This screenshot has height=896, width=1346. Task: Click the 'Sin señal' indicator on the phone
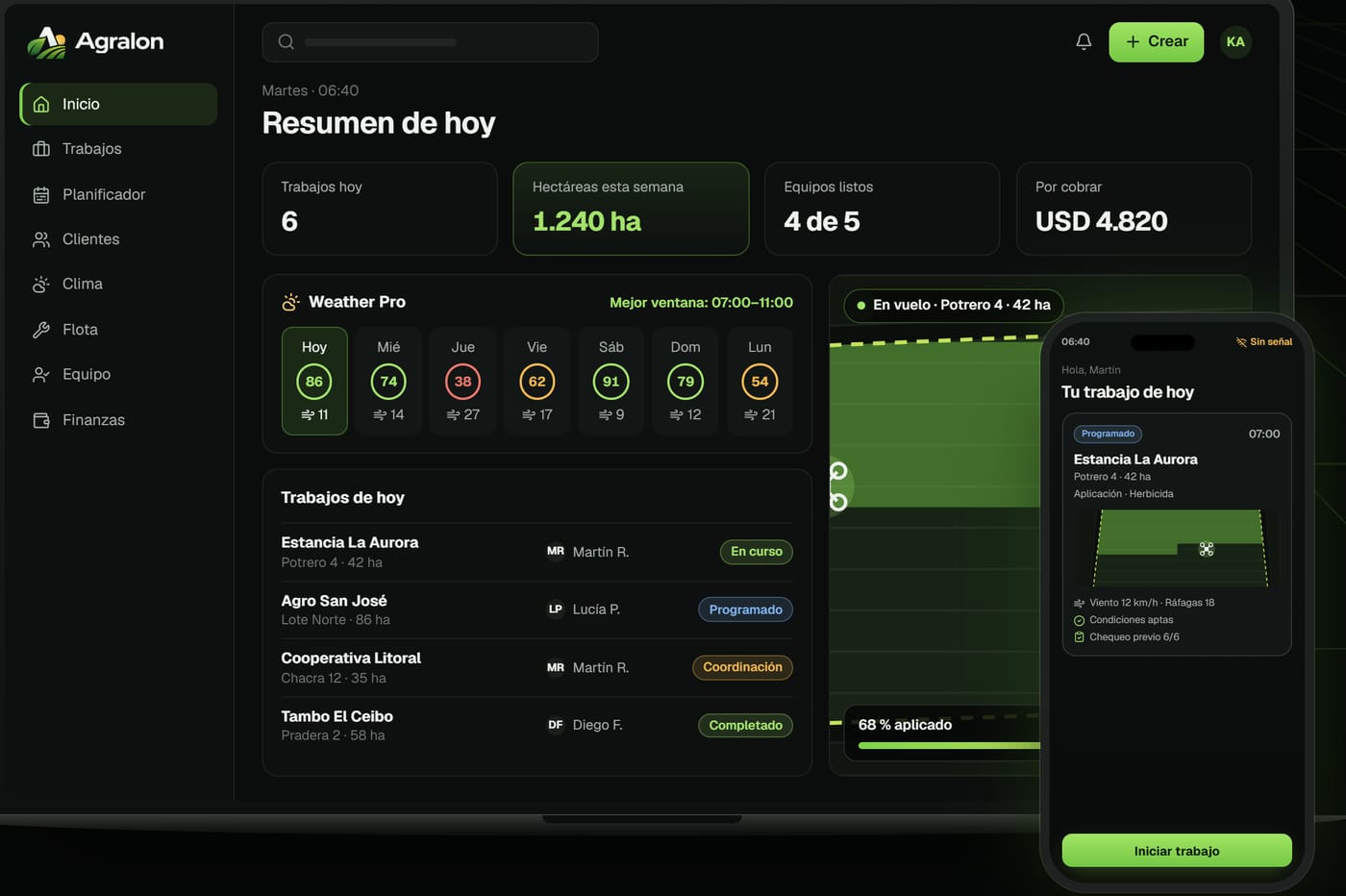tap(1263, 341)
